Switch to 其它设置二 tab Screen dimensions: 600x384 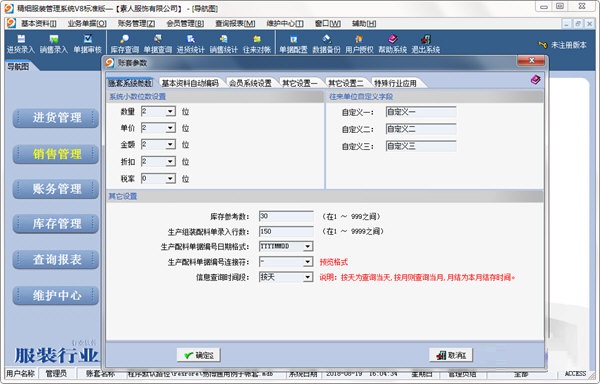[346, 83]
